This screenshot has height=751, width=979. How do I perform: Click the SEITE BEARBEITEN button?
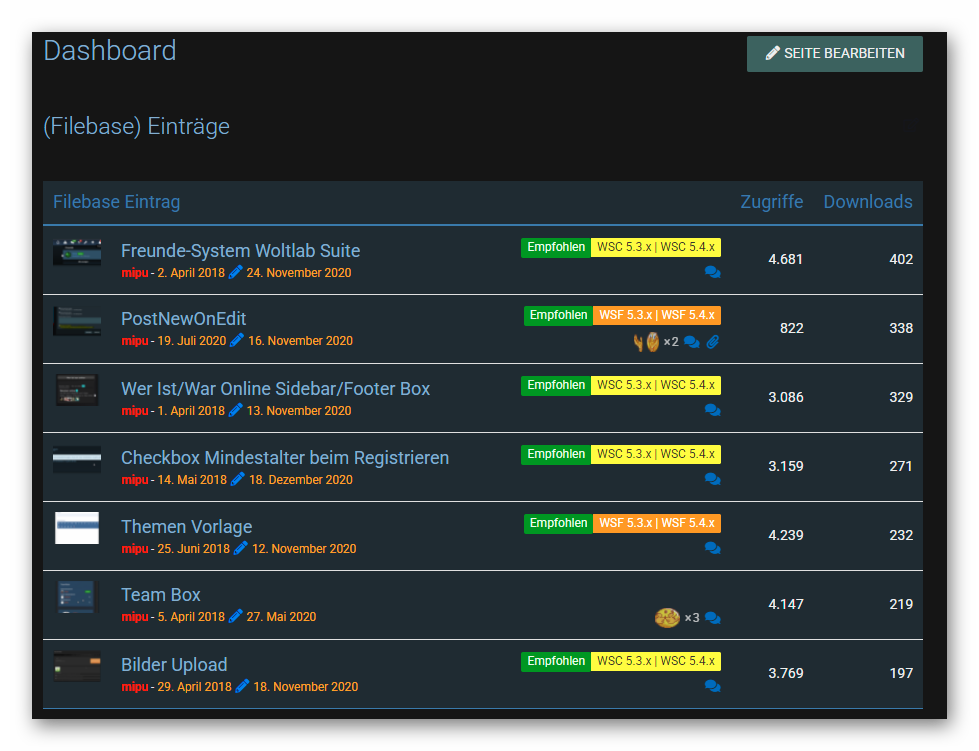click(834, 54)
